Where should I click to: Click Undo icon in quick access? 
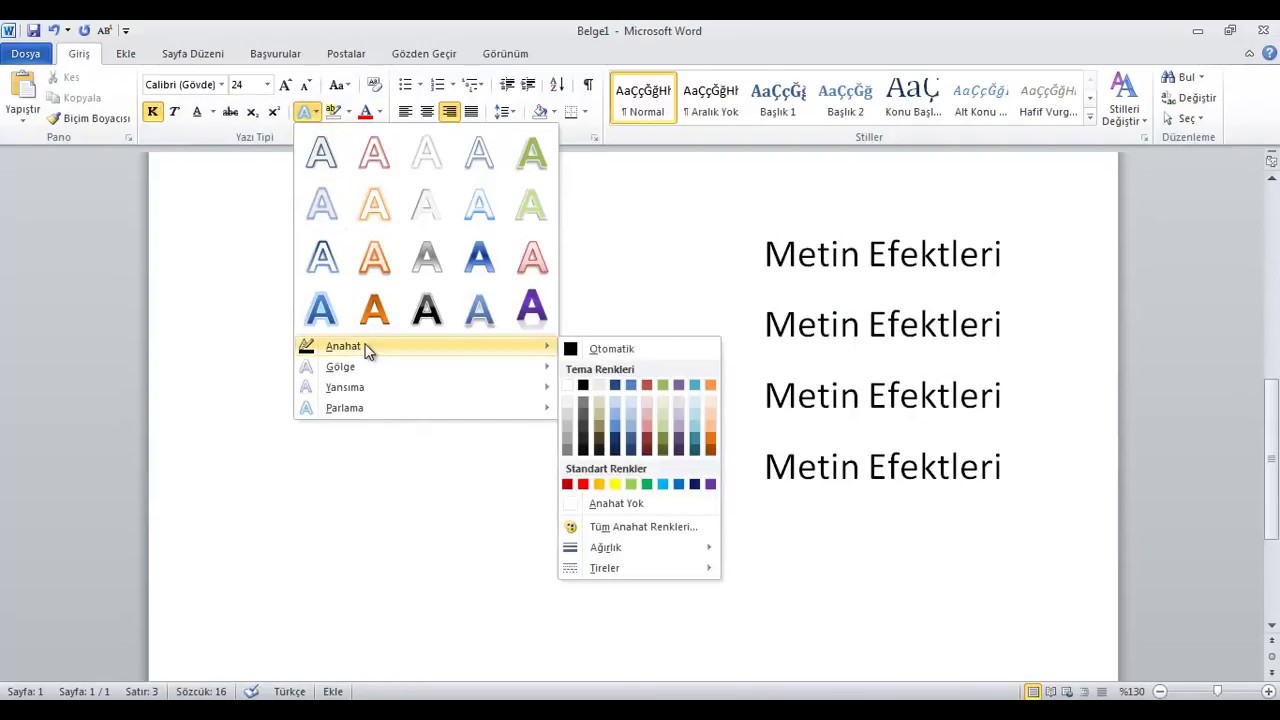click(x=54, y=31)
